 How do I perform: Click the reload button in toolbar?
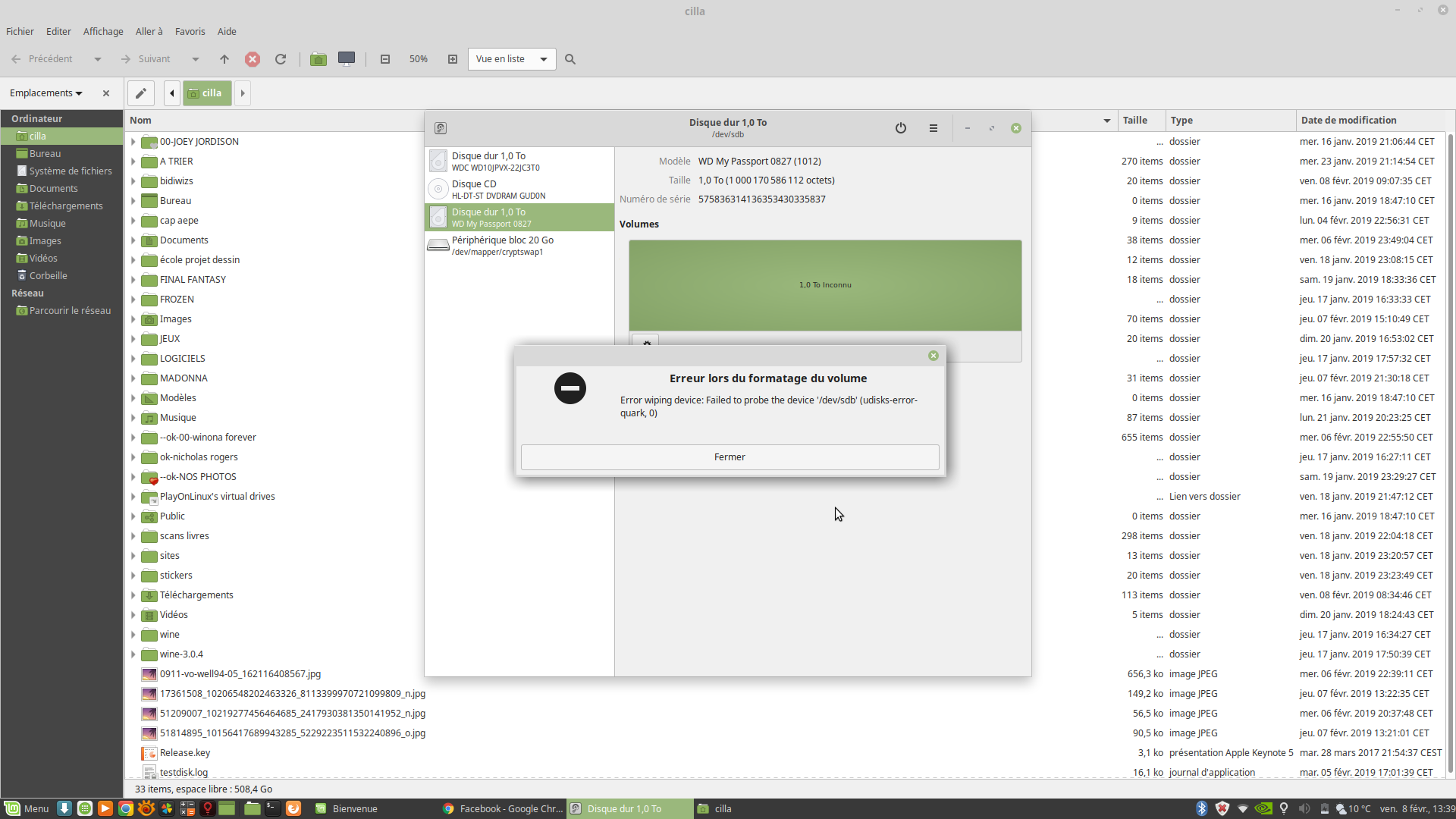pos(281,59)
